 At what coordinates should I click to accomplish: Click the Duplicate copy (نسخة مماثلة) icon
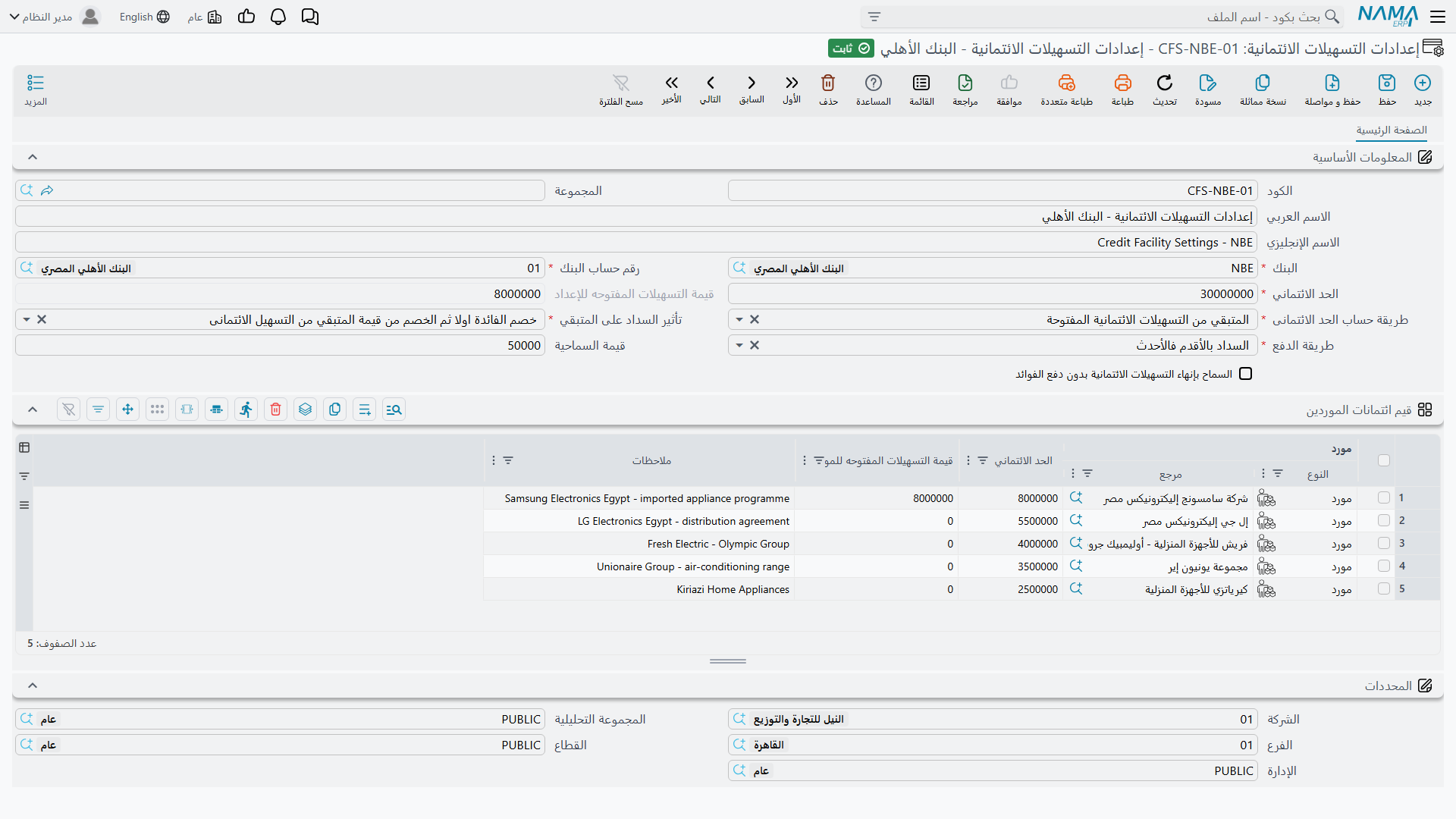click(1263, 89)
